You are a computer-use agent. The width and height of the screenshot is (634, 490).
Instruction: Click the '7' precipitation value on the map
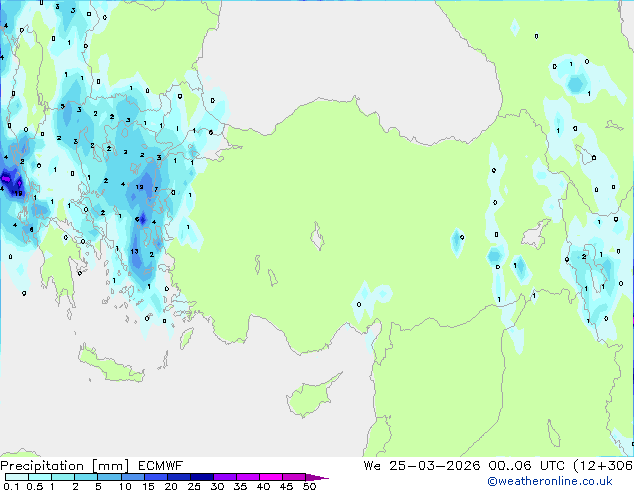point(156,189)
